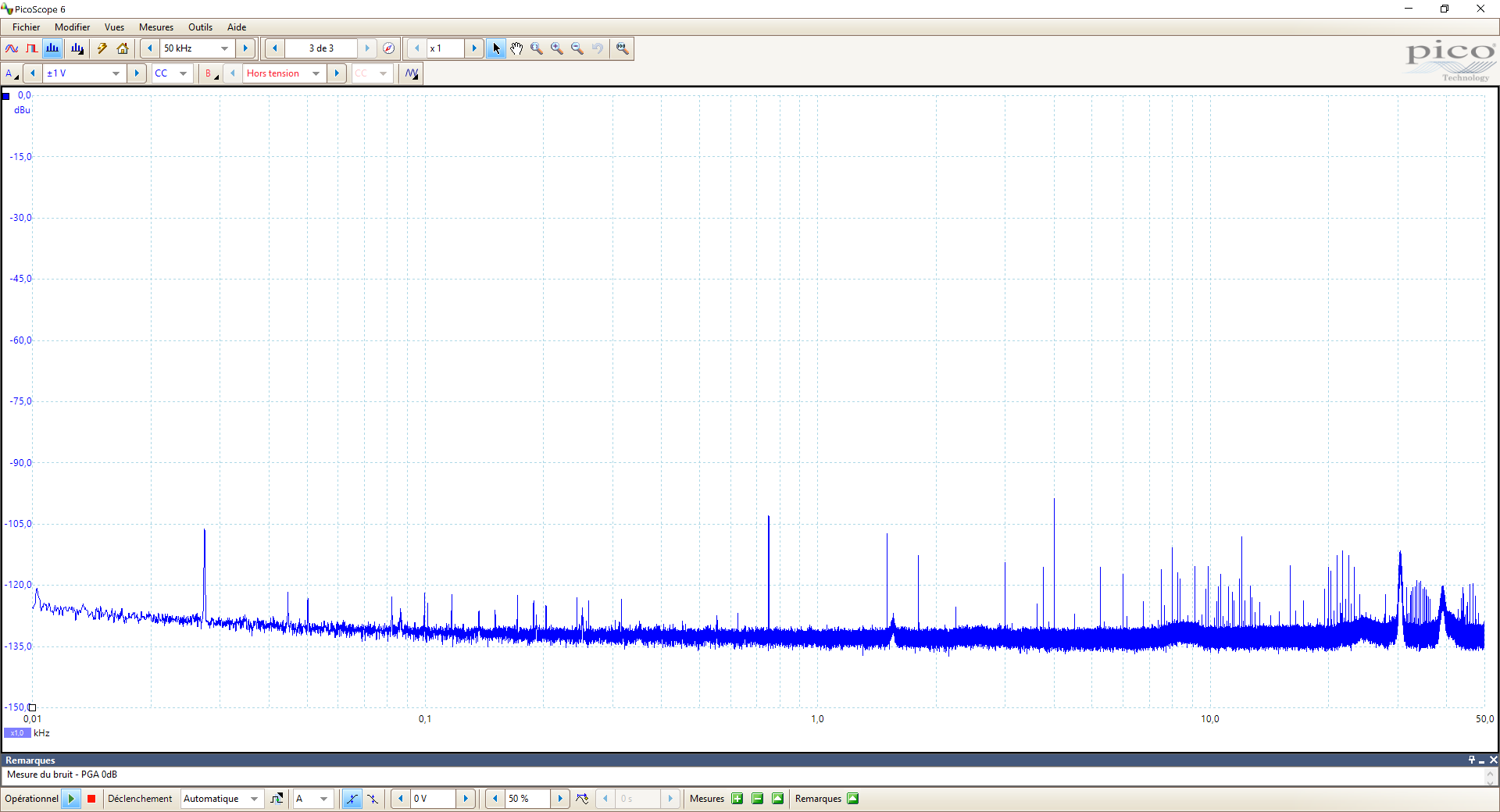
Task: Click the auto setup lightning icon
Action: click(102, 48)
